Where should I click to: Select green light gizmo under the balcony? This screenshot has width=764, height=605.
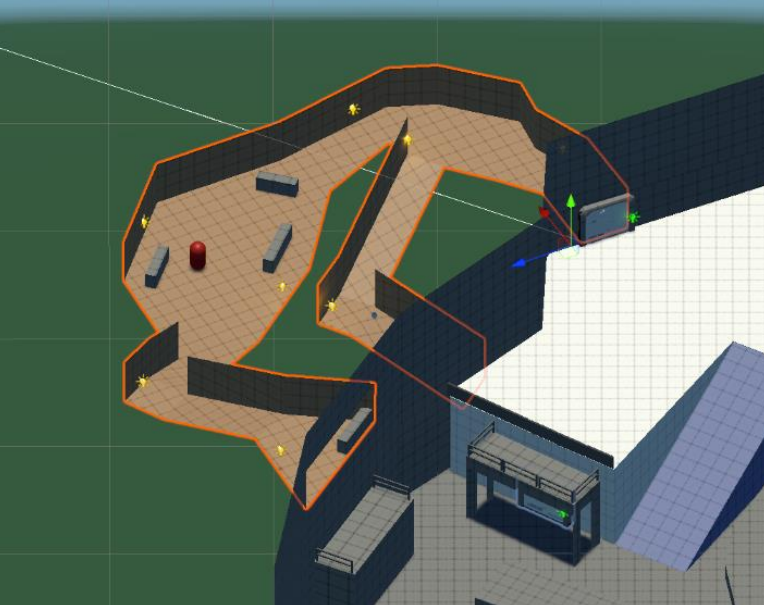pos(563,515)
